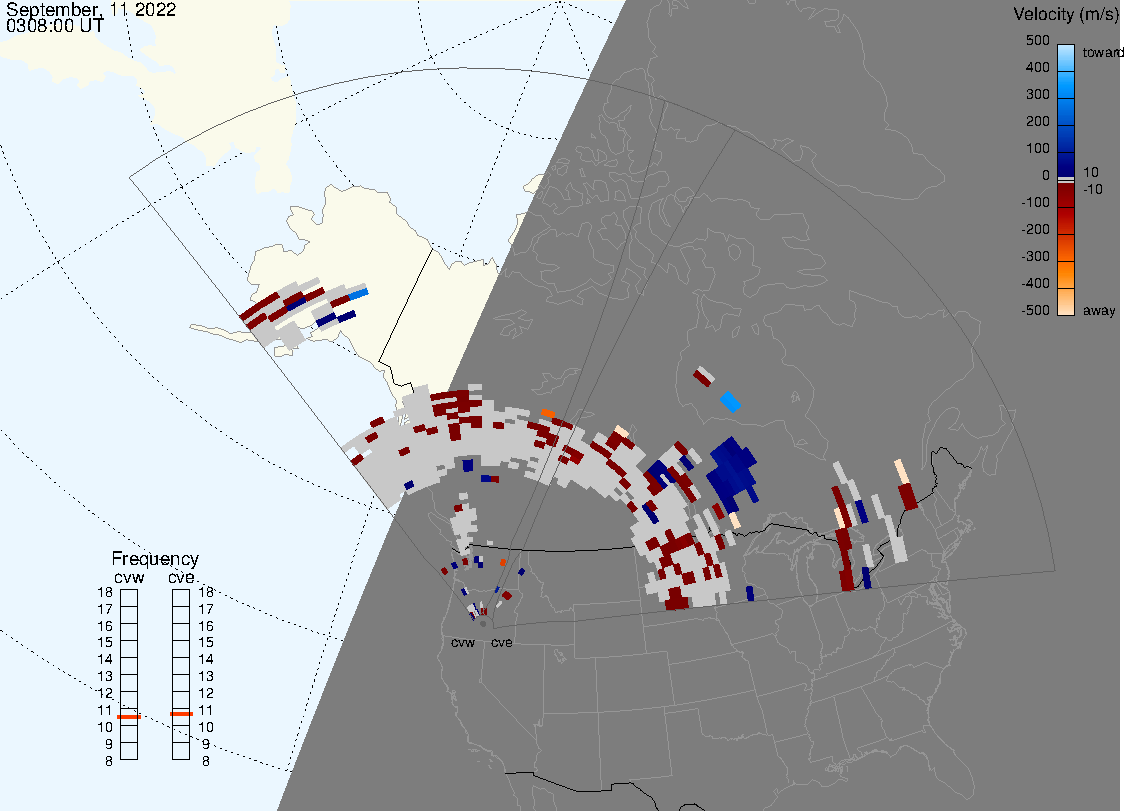Click the -400 value on velocity scale
This screenshot has width=1124, height=811.
click(x=1035, y=283)
